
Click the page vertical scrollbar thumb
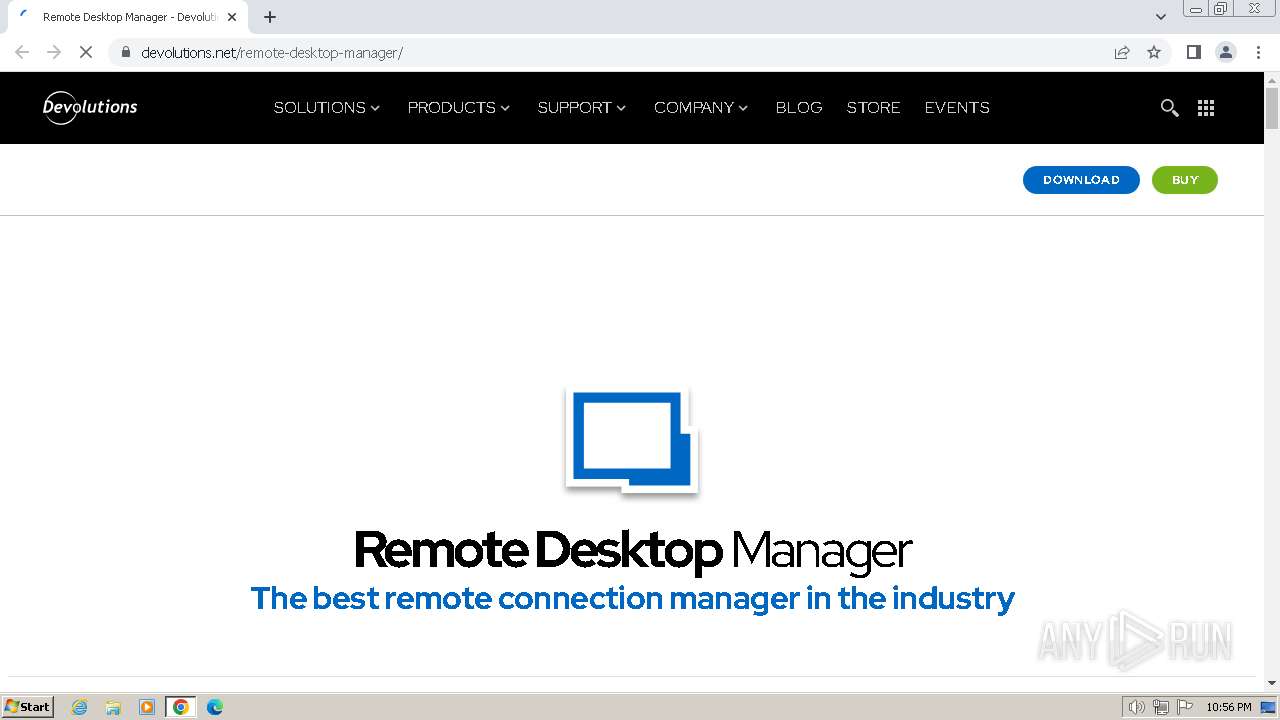coord(1272,108)
